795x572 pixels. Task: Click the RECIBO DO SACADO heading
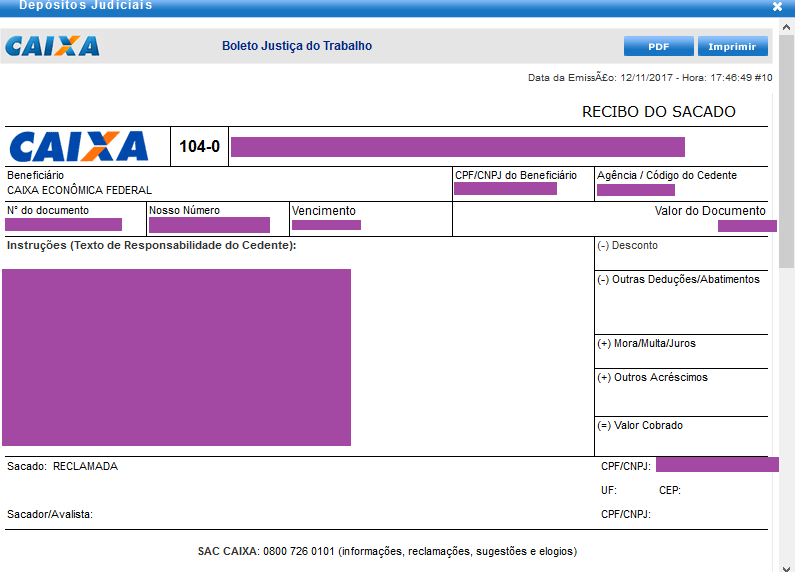(x=659, y=112)
